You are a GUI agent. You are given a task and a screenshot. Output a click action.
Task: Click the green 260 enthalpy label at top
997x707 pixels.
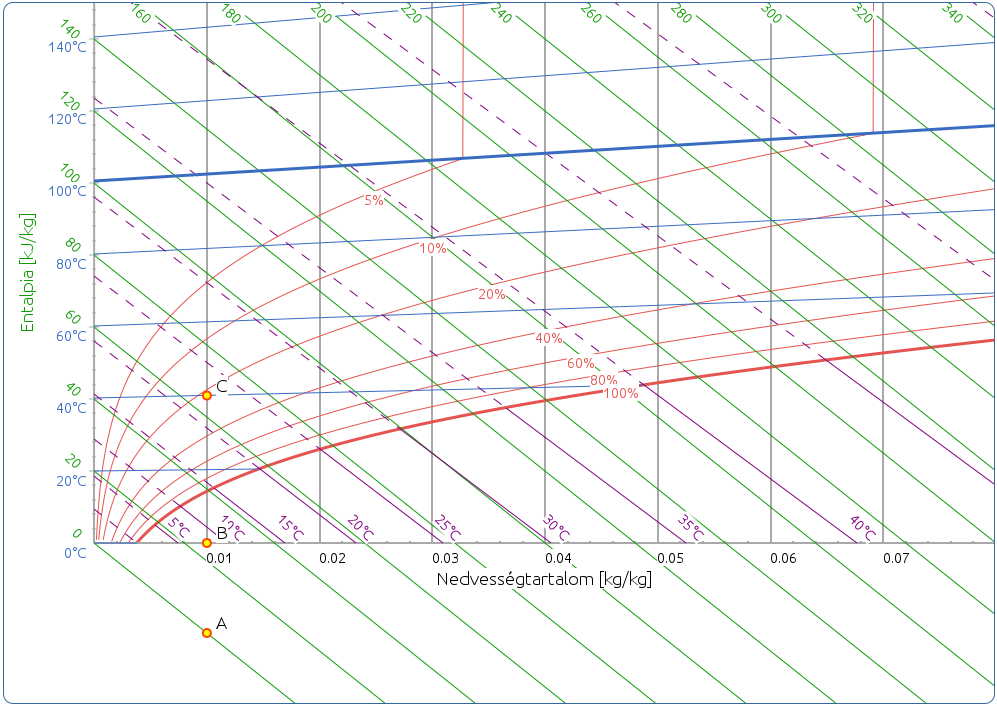591,13
